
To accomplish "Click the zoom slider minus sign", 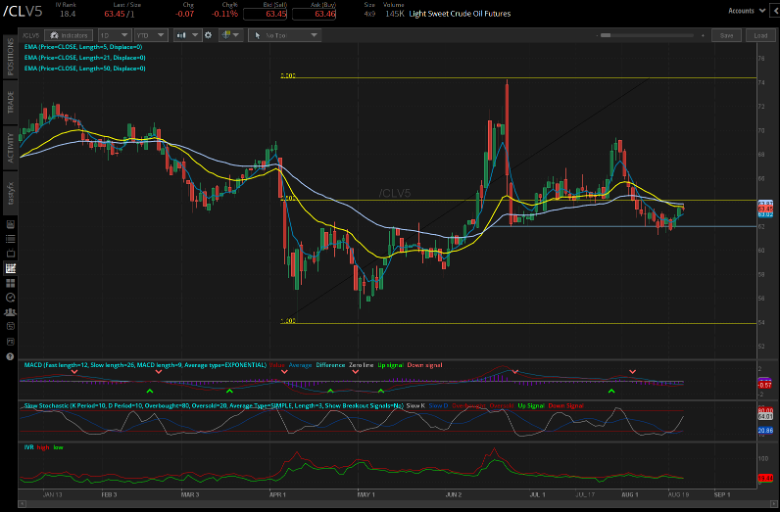I will pos(596,35).
